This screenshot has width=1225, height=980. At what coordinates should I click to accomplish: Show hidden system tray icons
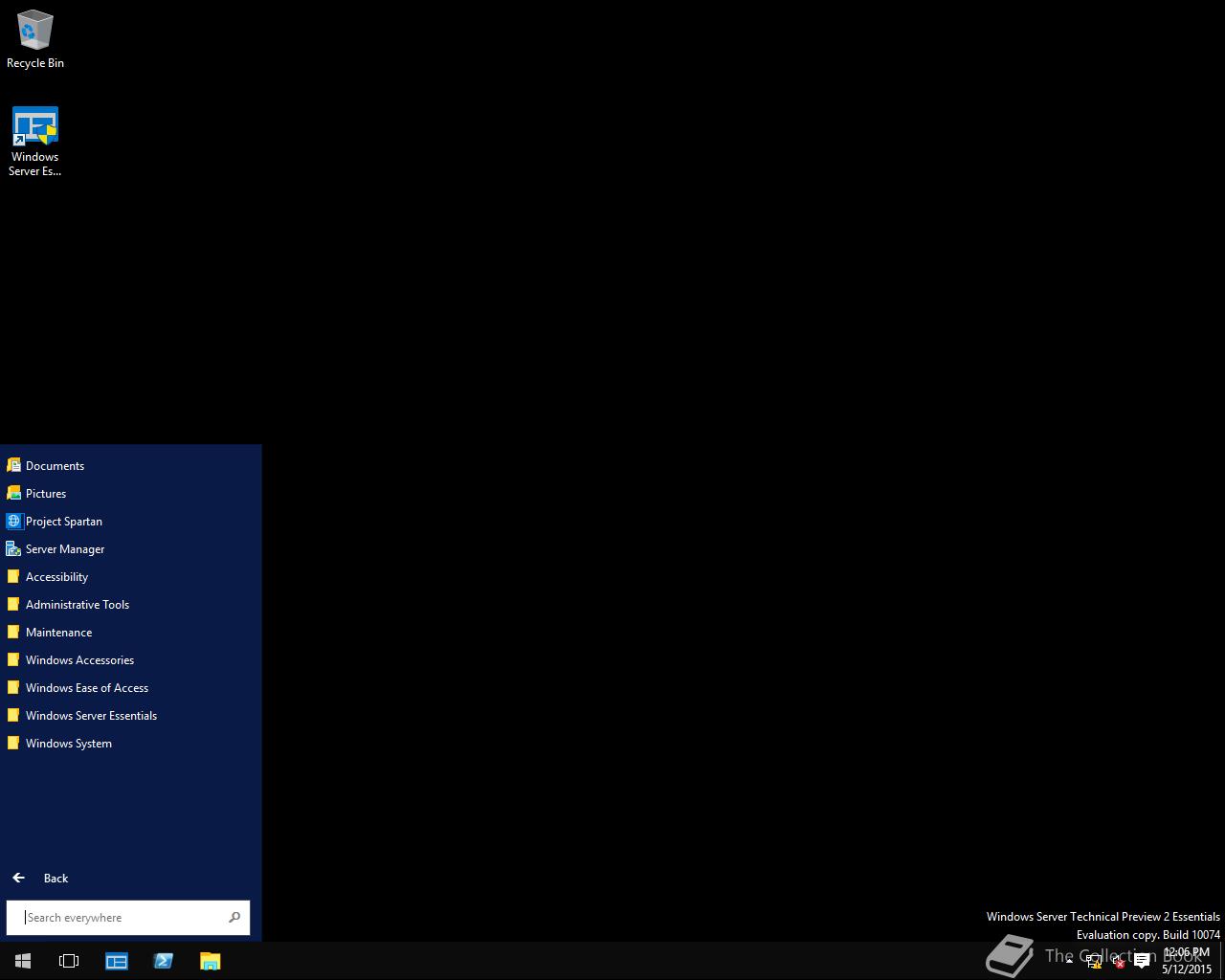pos(1069,961)
